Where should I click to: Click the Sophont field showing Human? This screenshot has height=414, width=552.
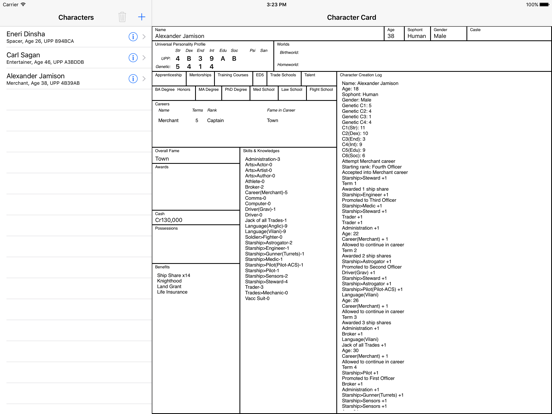(x=417, y=33)
